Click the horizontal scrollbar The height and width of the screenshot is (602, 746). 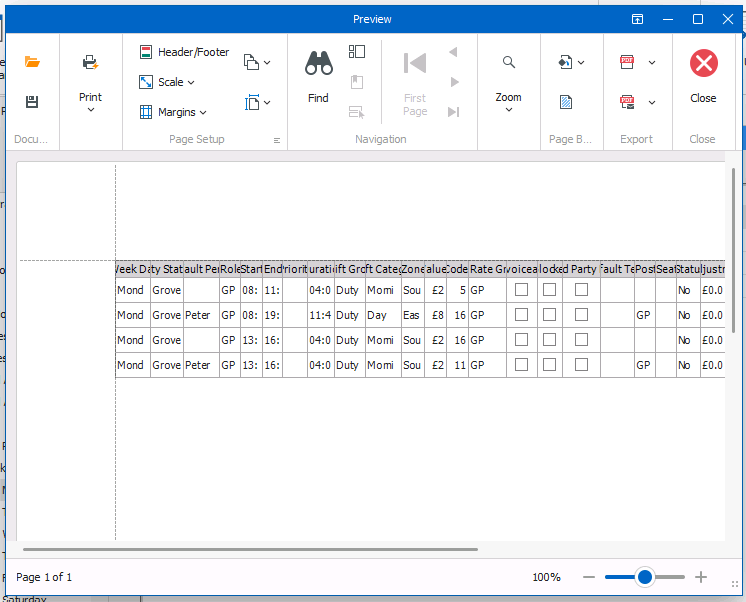tap(250, 549)
